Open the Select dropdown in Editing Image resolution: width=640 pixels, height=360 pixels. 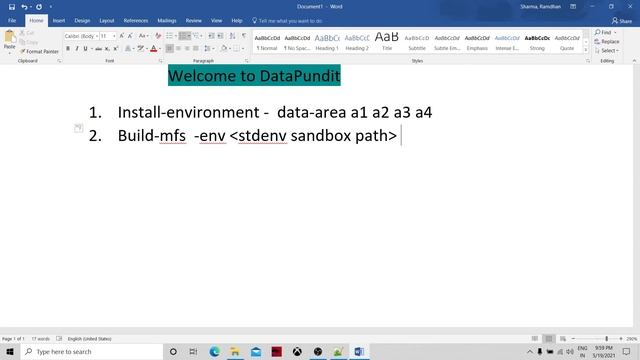point(607,51)
